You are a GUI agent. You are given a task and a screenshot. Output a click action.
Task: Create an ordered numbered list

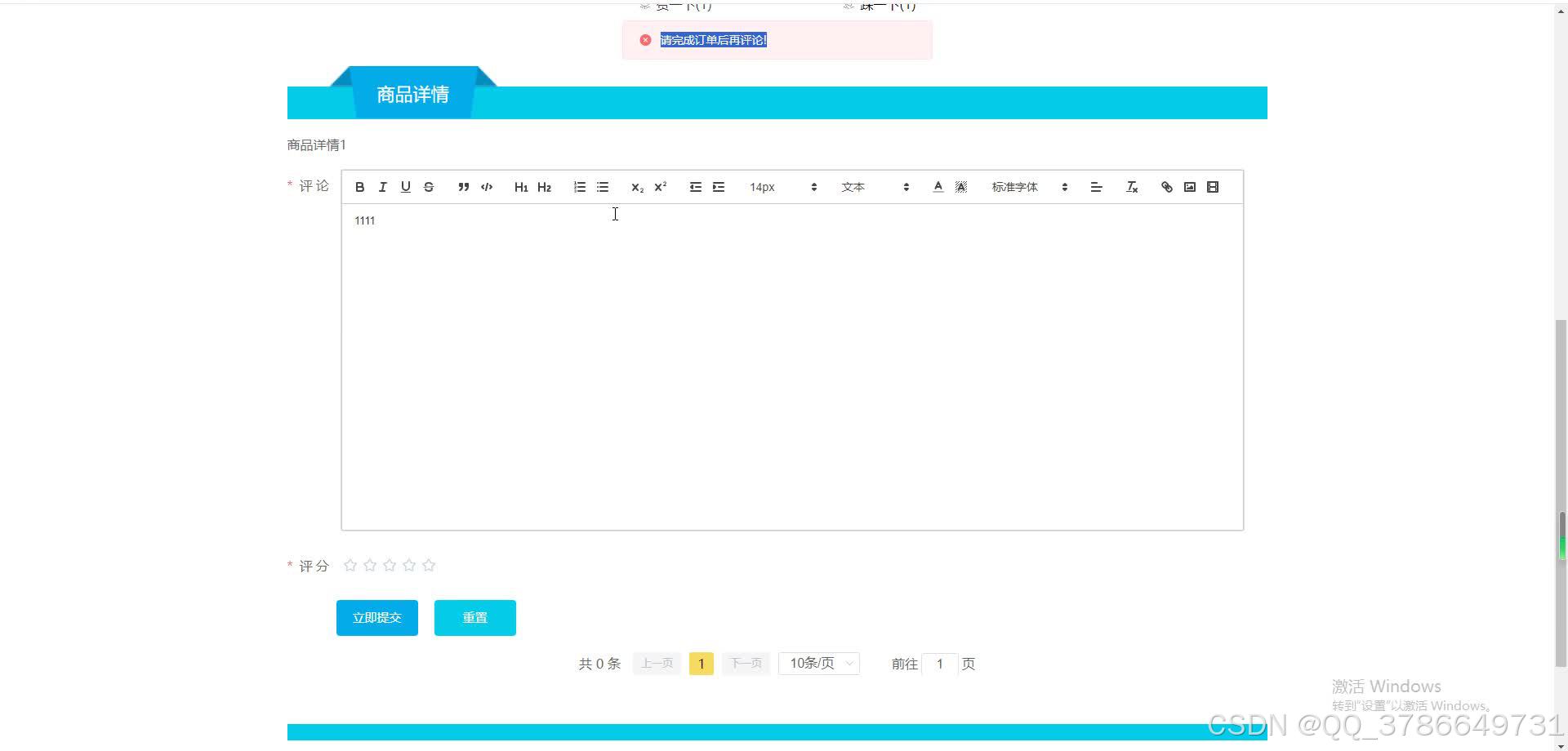(579, 187)
